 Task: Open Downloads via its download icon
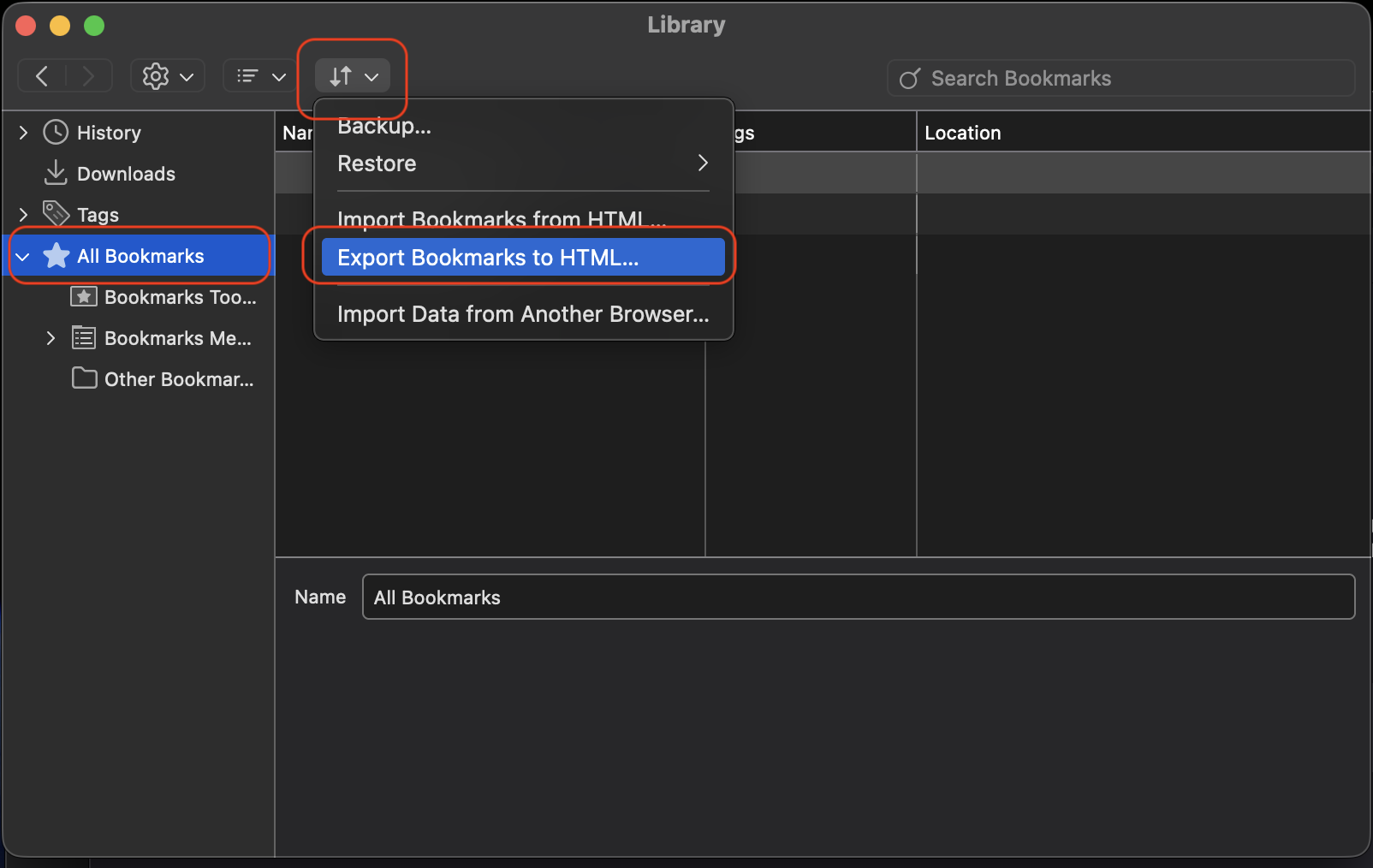coord(56,173)
